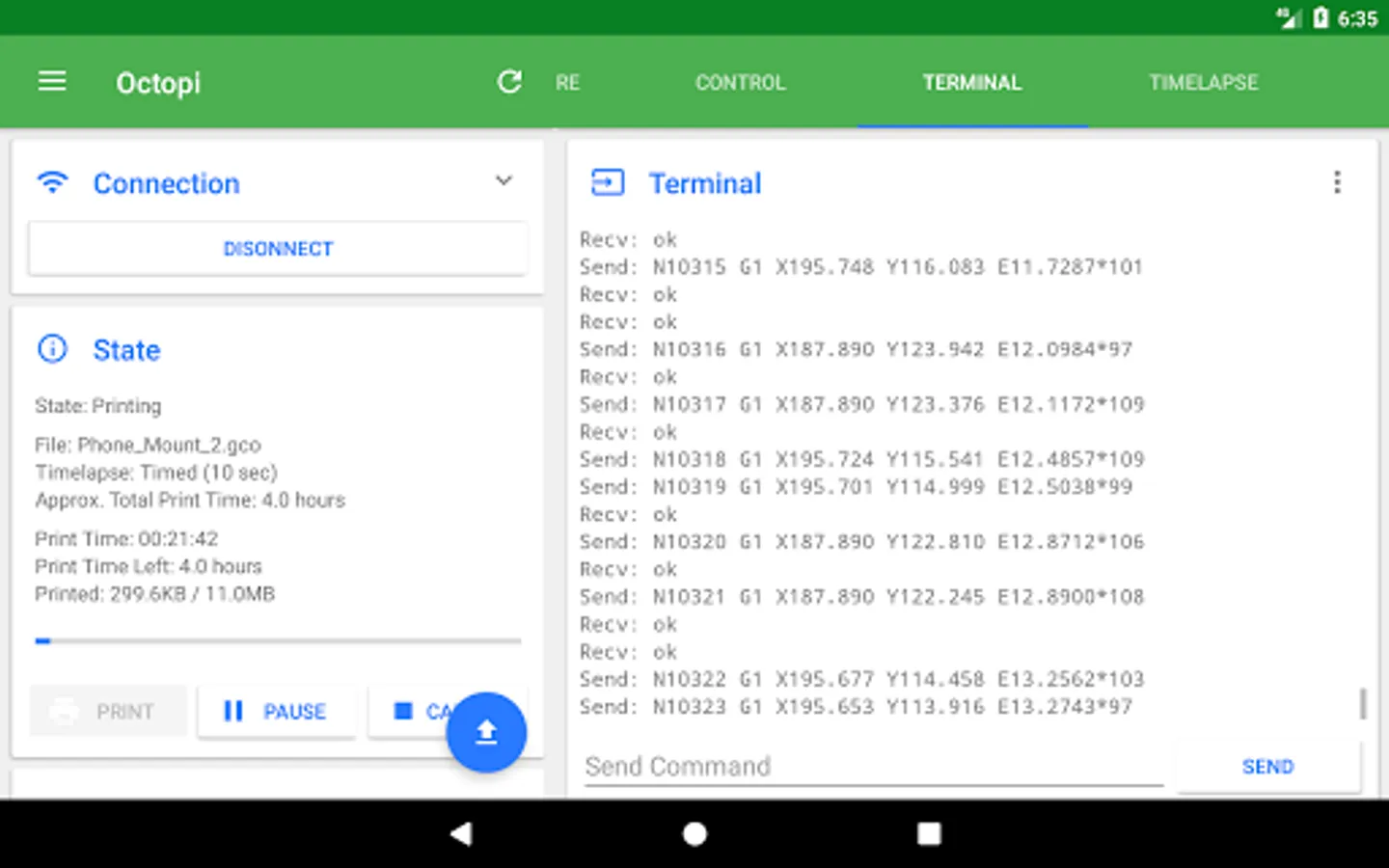Screen dimensions: 1389x868
Task: Focus the Send Command input field
Action: point(873,767)
